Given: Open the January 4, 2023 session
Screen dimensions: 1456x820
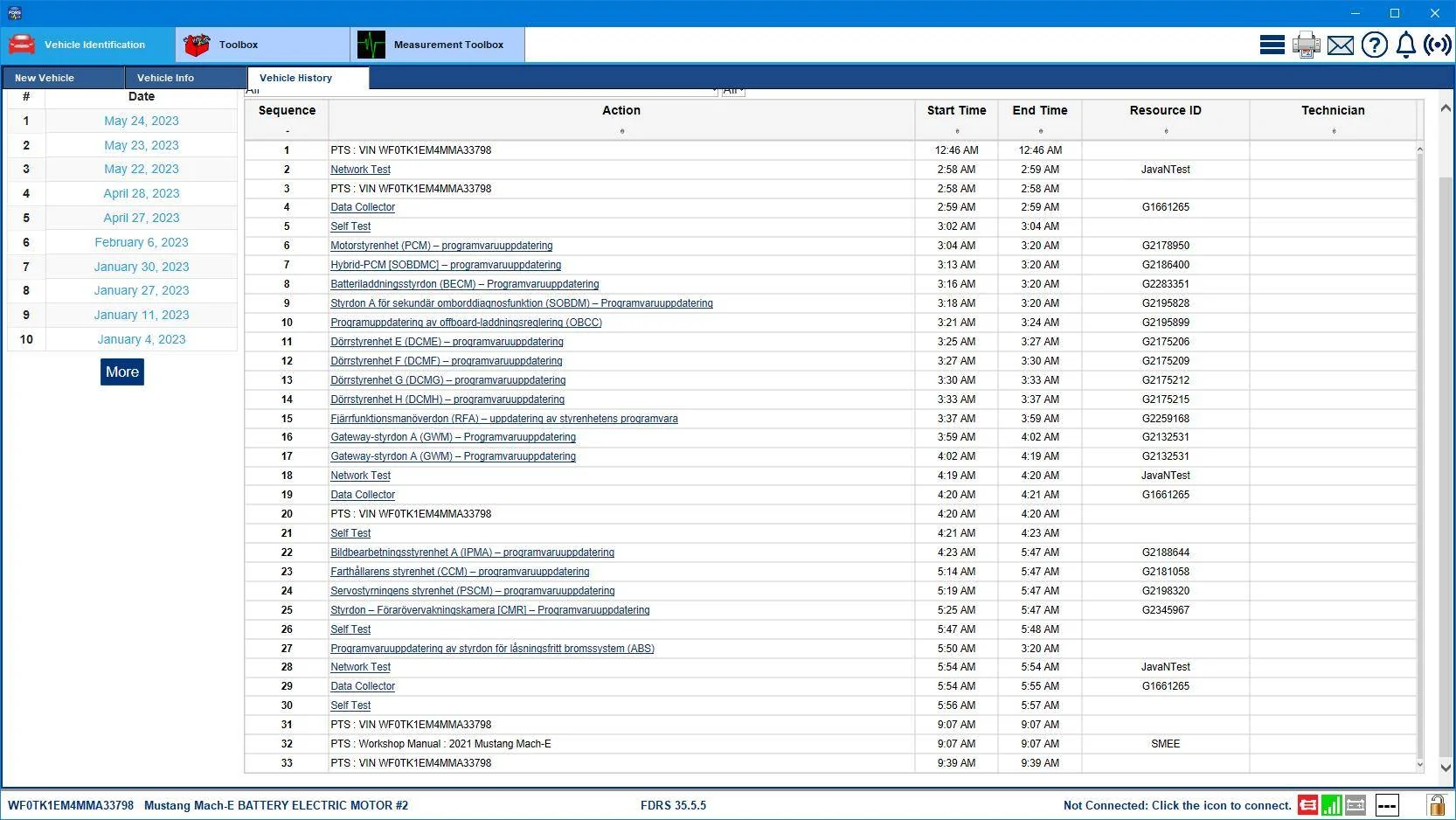Looking at the screenshot, I should click(142, 339).
